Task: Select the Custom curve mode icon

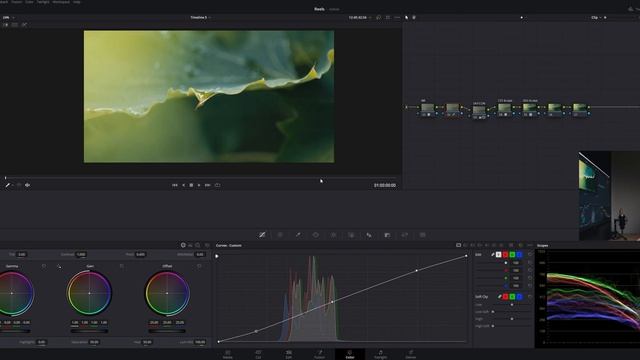Action: pos(458,245)
